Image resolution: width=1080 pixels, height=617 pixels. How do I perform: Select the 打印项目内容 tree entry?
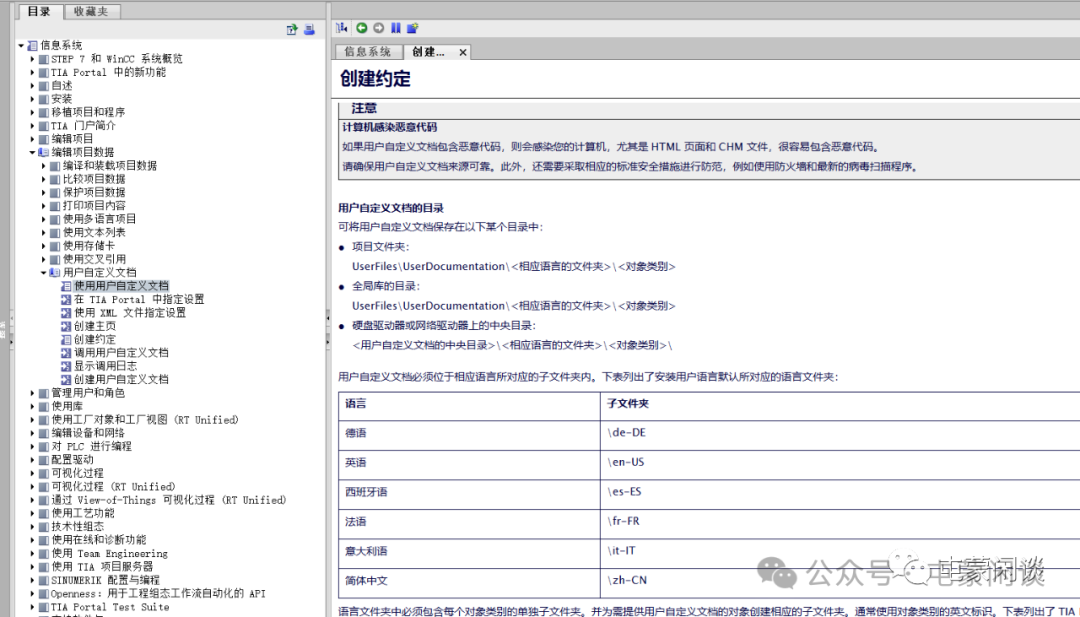coord(94,206)
